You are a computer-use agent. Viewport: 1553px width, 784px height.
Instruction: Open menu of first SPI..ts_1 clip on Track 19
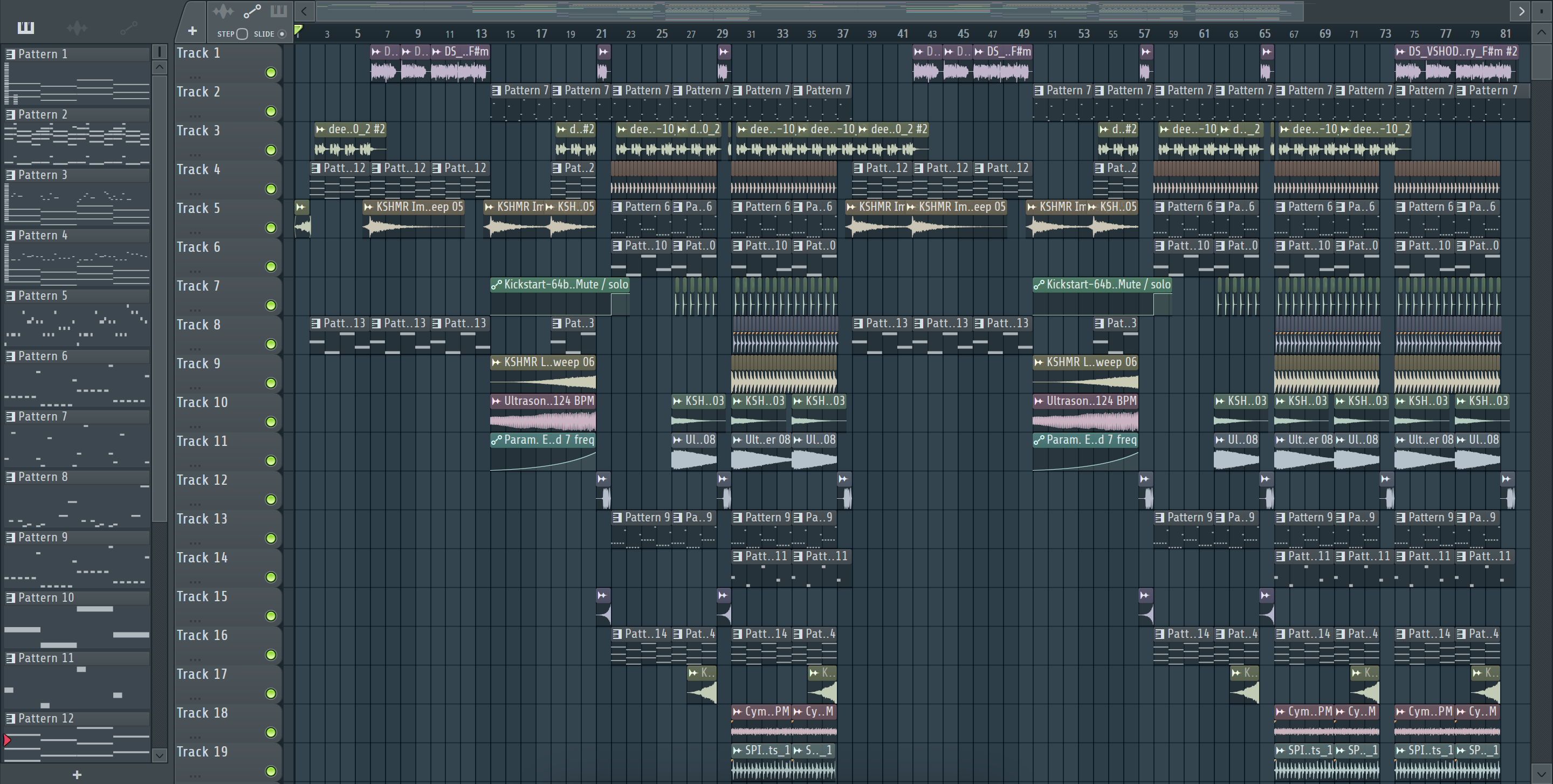tap(737, 750)
